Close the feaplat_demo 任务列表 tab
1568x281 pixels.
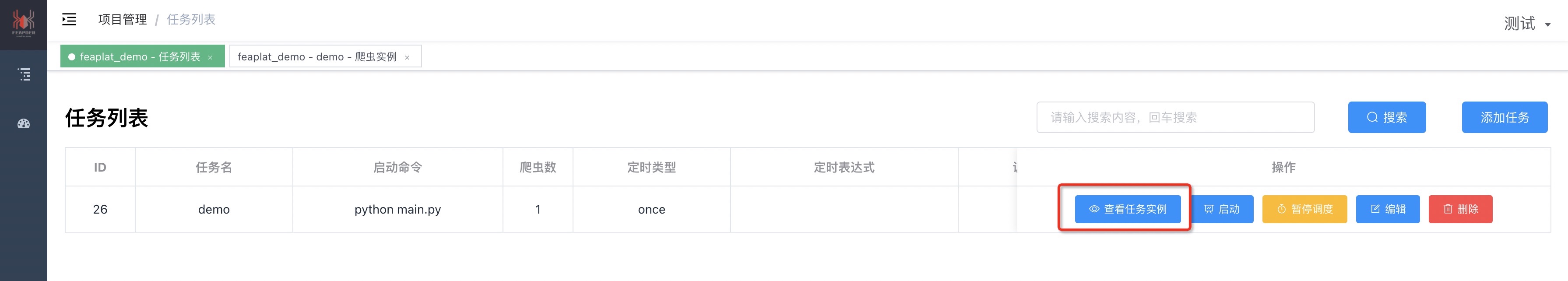(210, 56)
